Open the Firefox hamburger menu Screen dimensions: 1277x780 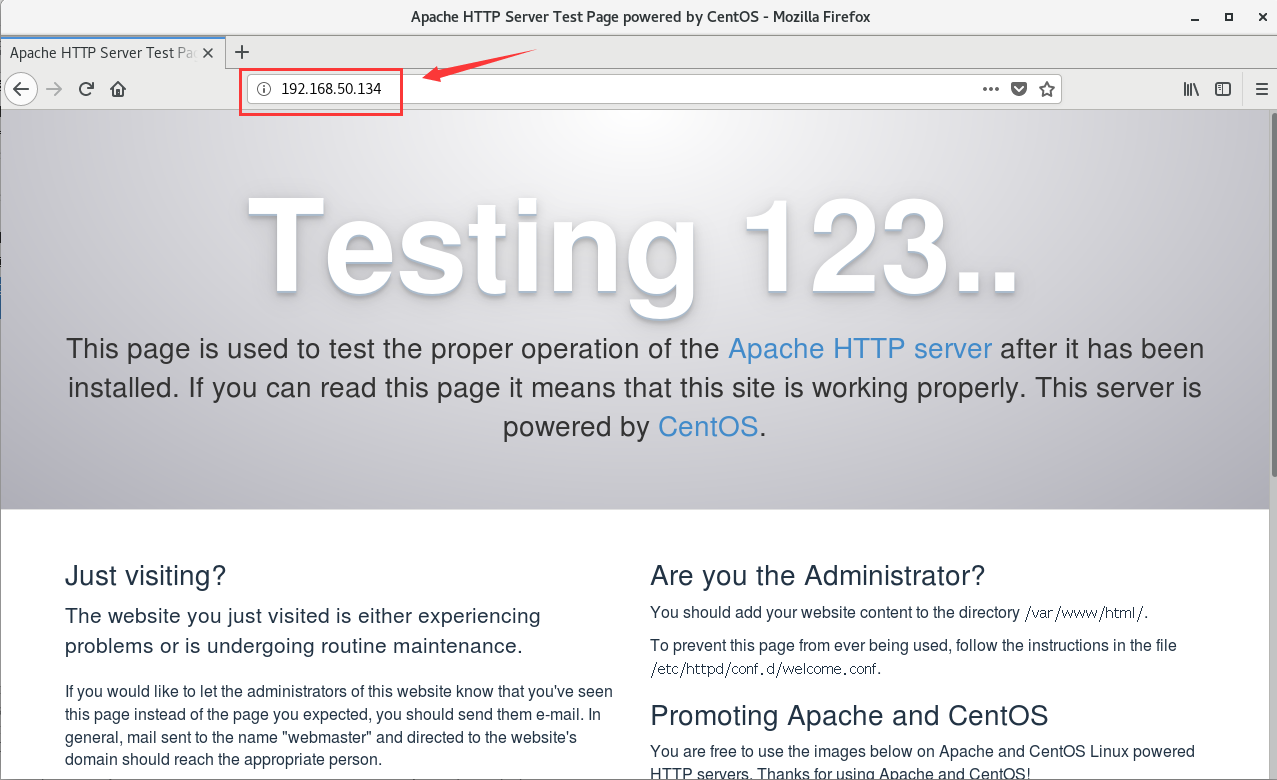point(1262,89)
